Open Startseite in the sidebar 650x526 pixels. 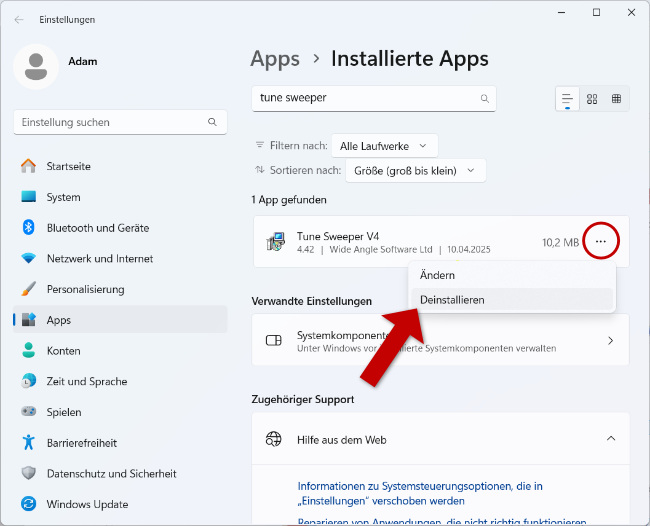[x=120, y=166]
